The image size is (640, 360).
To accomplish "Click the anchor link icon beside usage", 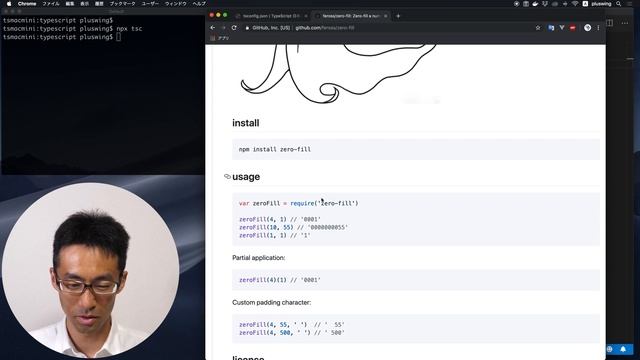I will pos(227,176).
